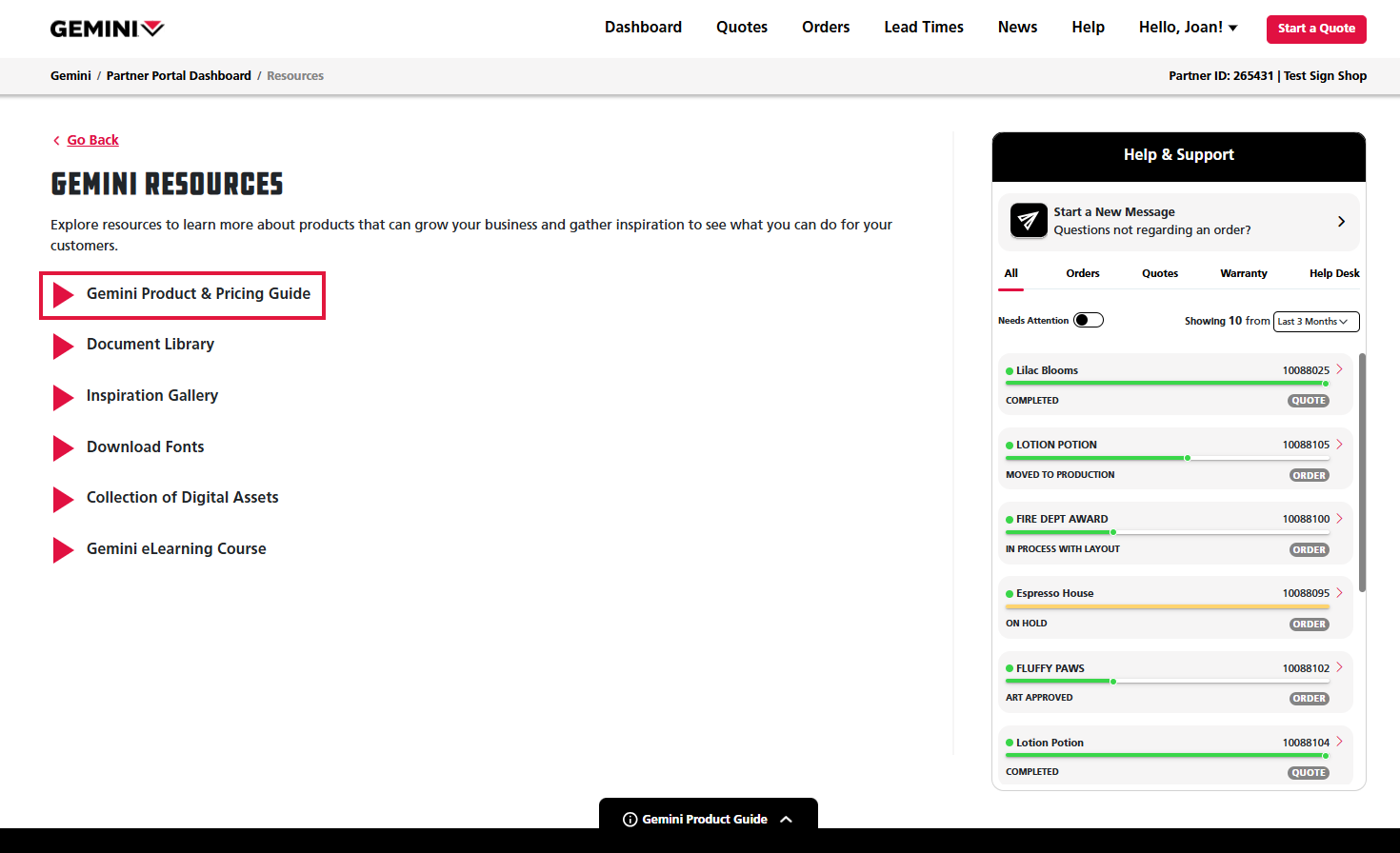Toggle the Needs Attention switch
This screenshot has width=1400, height=853.
[1088, 321]
